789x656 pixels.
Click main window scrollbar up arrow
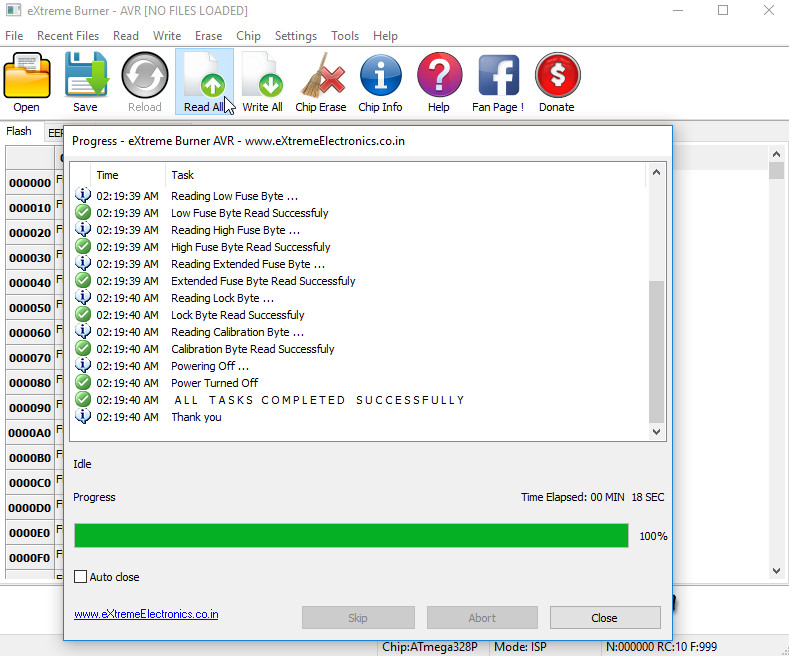(x=776, y=154)
